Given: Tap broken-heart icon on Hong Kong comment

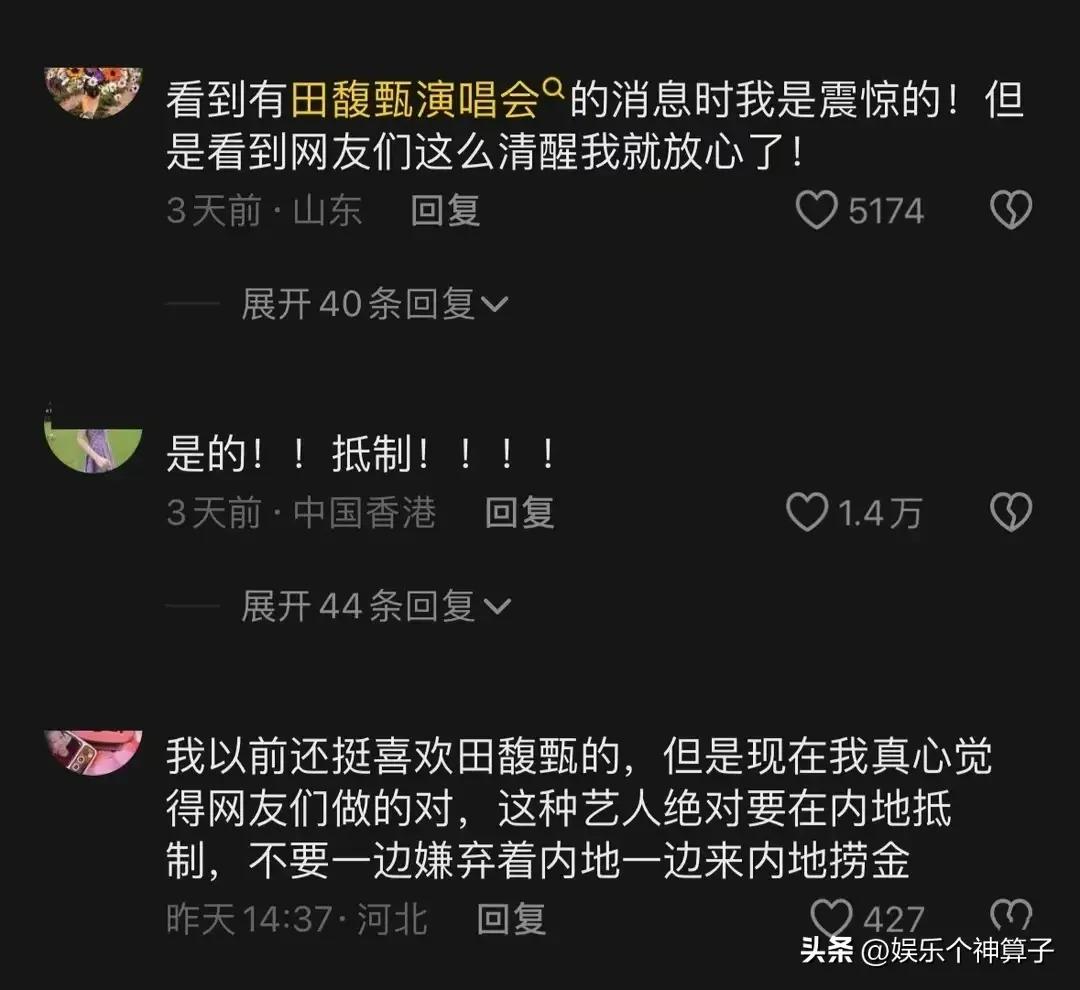Looking at the screenshot, I should point(1010,512).
